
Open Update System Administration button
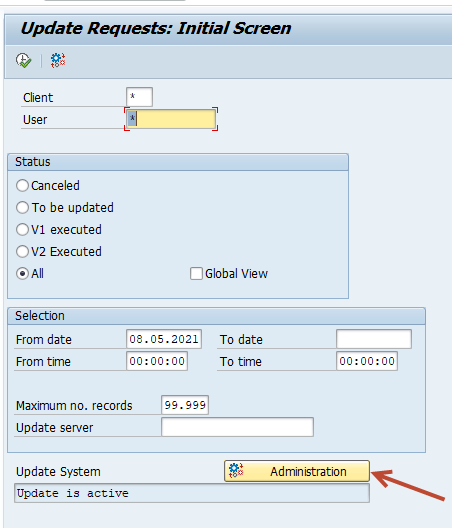coord(297,471)
